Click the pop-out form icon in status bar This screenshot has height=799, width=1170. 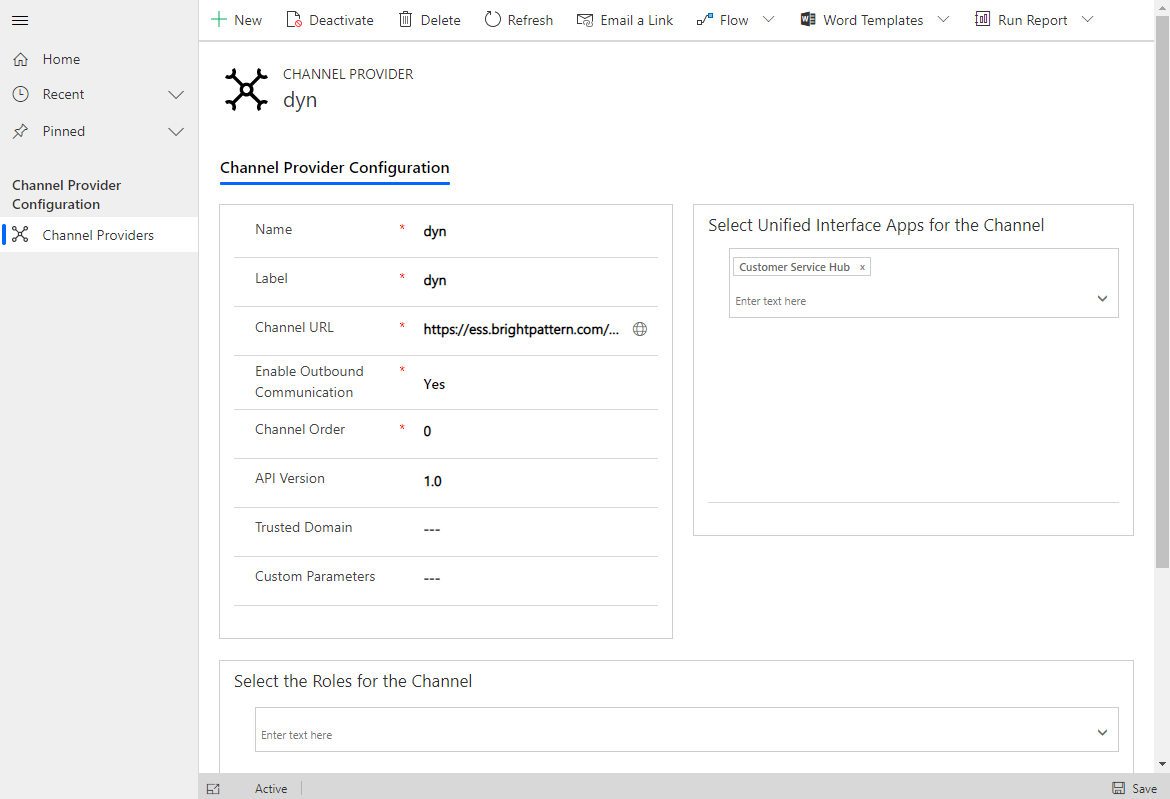pos(213,789)
